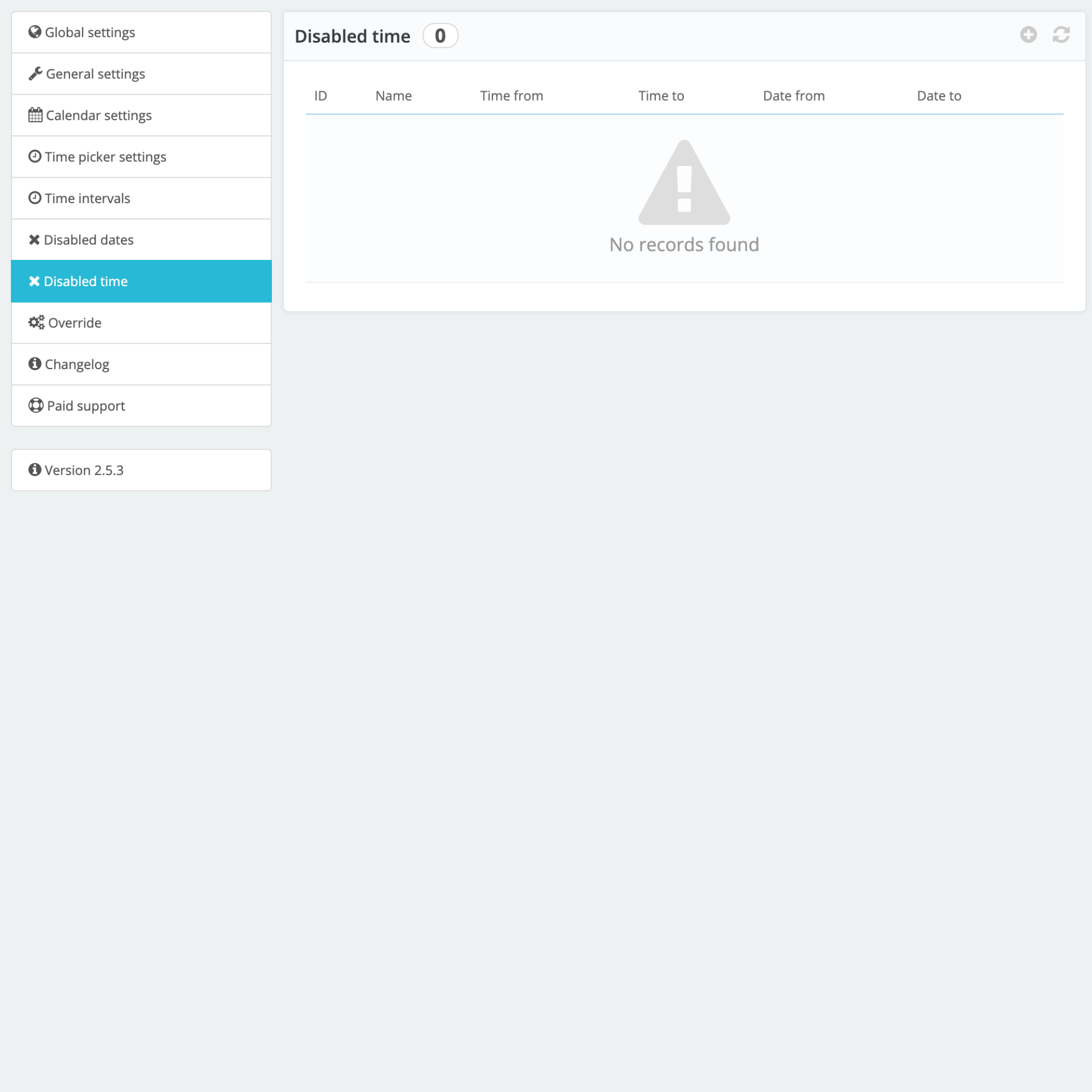The width and height of the screenshot is (1092, 1092).
Task: Click the refresh list icon
Action: click(x=1061, y=35)
